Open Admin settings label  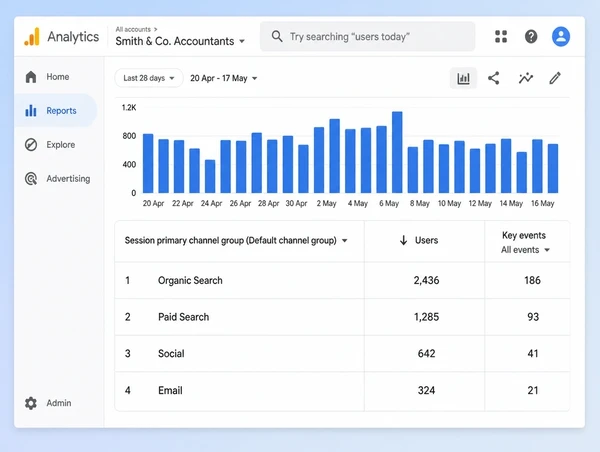[x=59, y=403]
